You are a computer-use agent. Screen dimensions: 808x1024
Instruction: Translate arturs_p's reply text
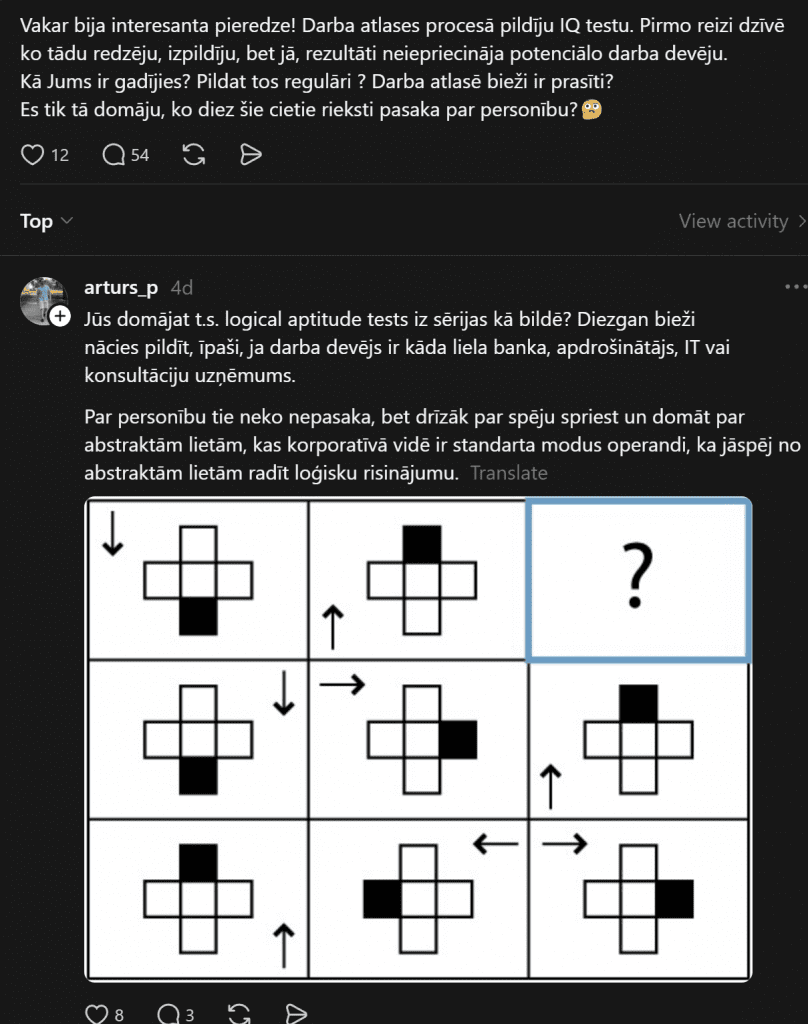point(509,473)
